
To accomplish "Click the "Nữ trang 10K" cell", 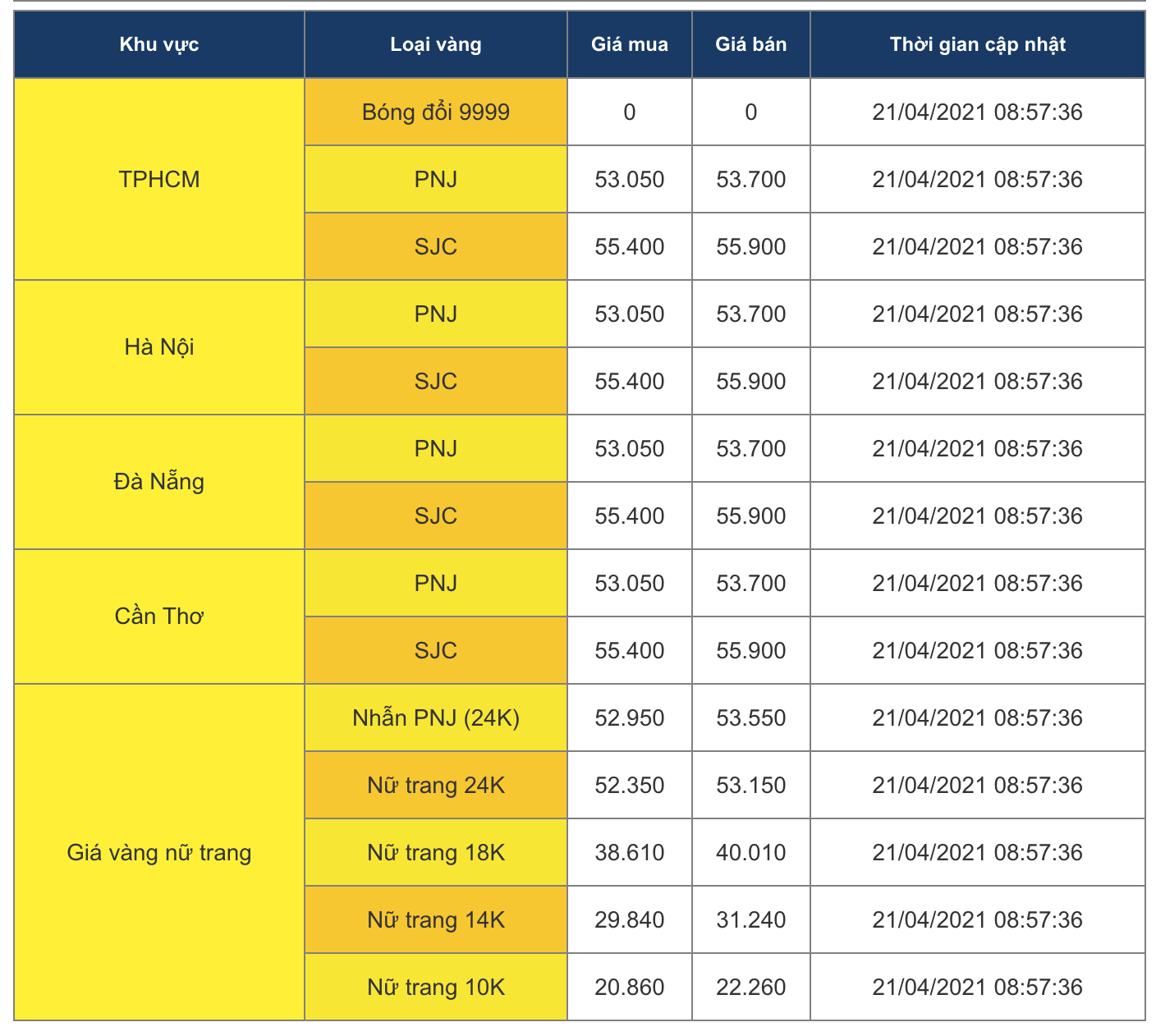I will pyautogui.click(x=436, y=987).
